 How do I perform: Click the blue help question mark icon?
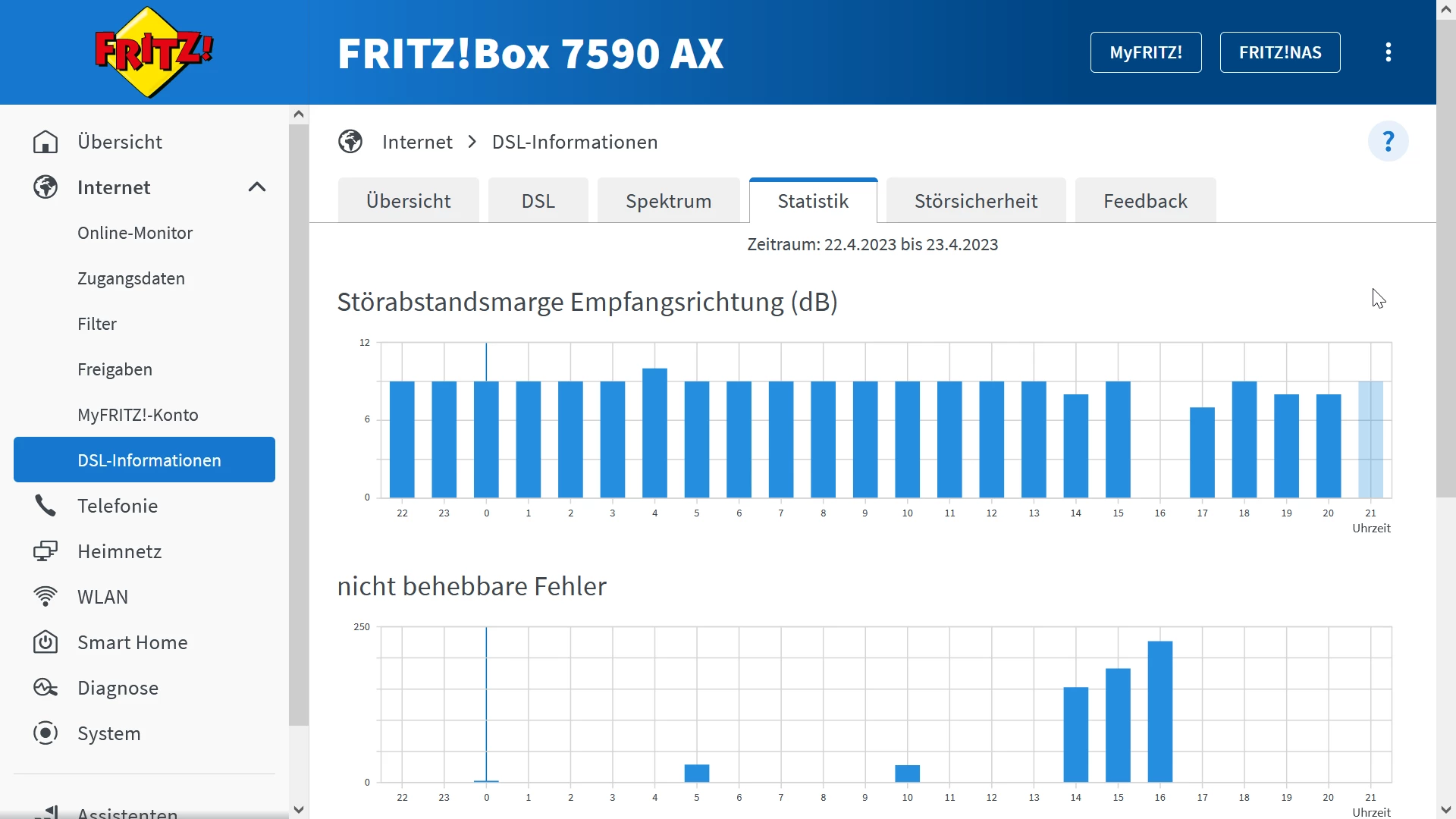(1388, 142)
